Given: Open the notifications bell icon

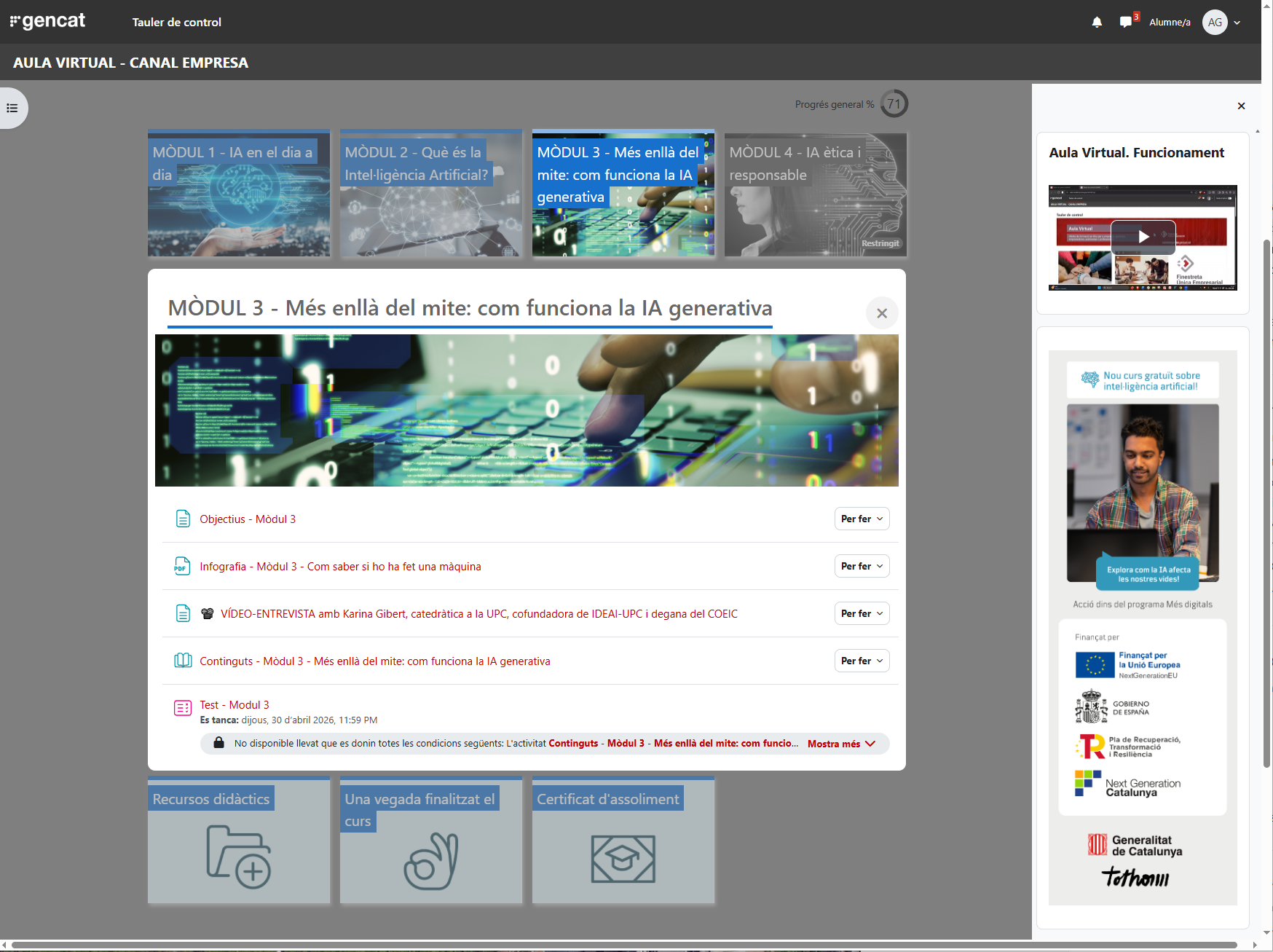Looking at the screenshot, I should pyautogui.click(x=1097, y=23).
